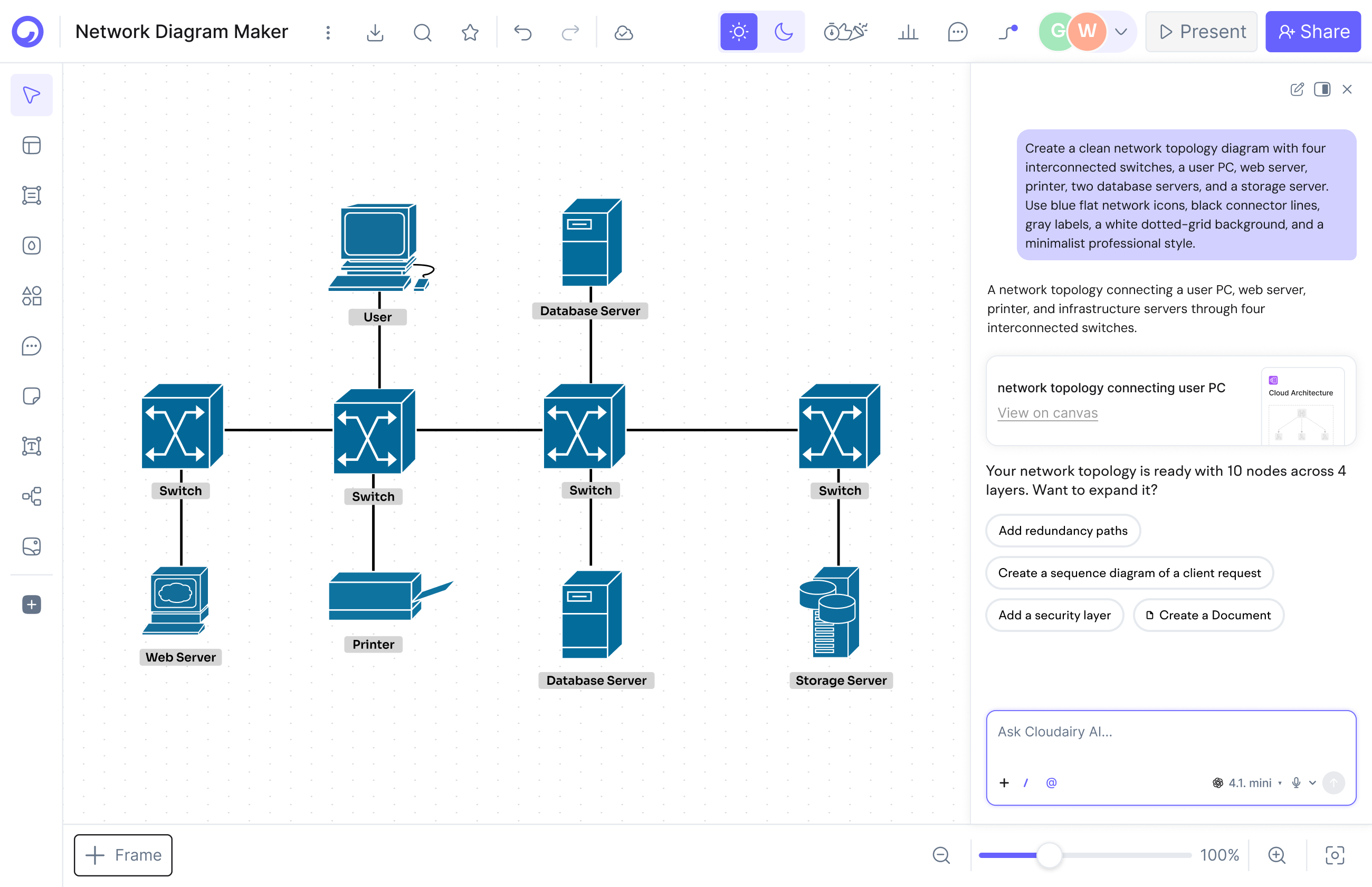
Task: Add a new Frame with bottom button
Action: (123, 855)
